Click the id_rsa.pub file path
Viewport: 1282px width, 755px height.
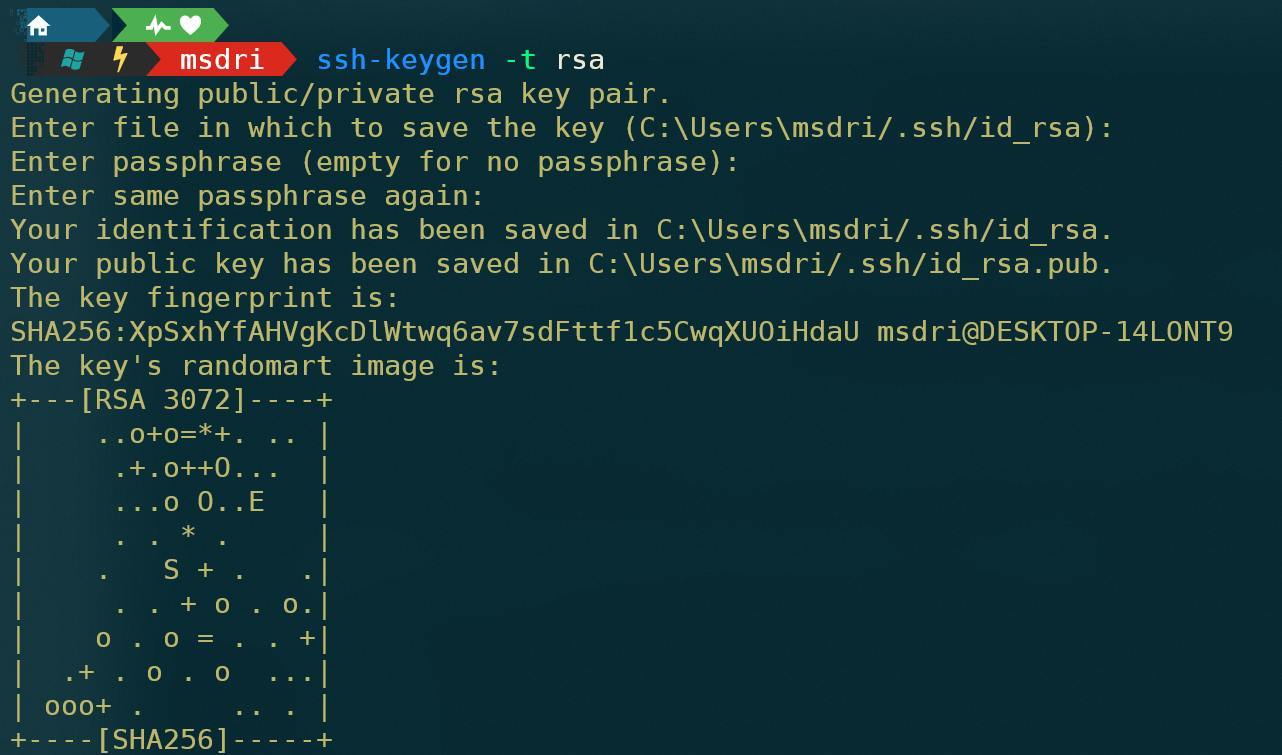coord(850,264)
